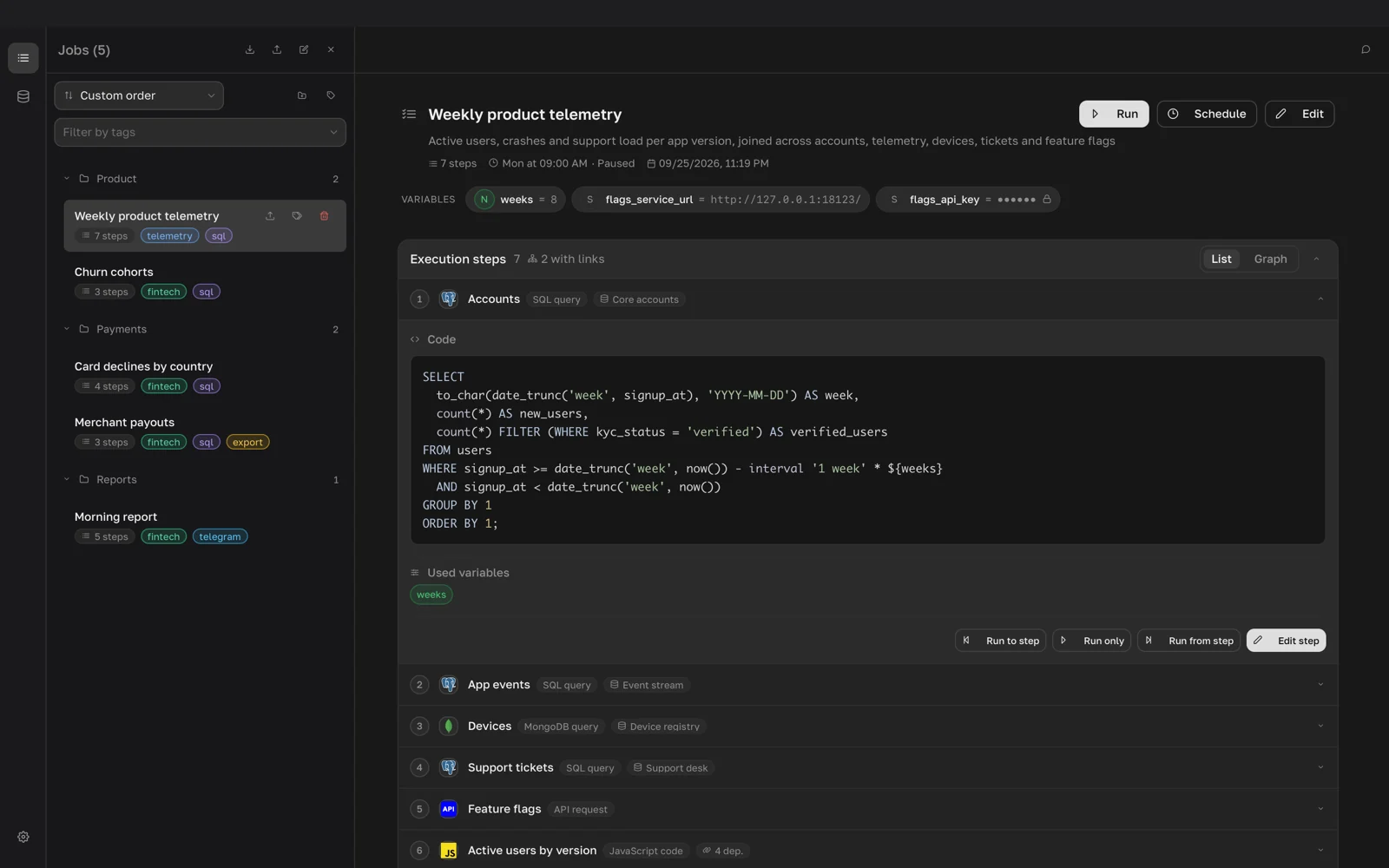Click the PostgreSQL icon of App events step

pos(449,685)
